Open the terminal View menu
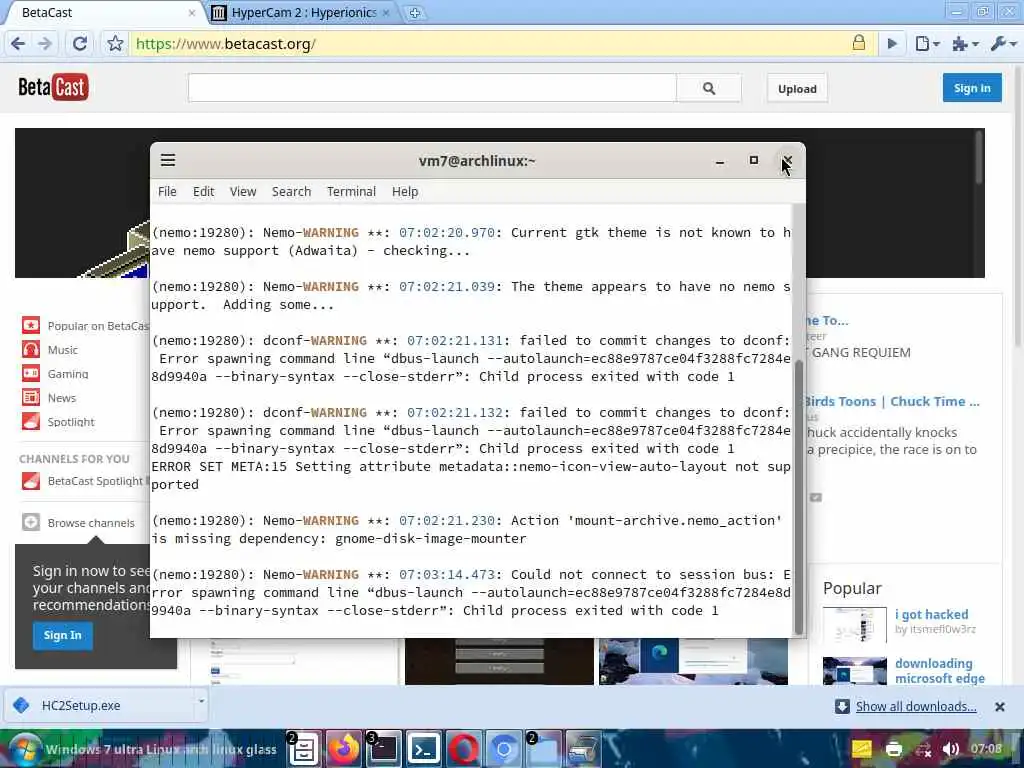The height and width of the screenshot is (768, 1024). click(242, 191)
